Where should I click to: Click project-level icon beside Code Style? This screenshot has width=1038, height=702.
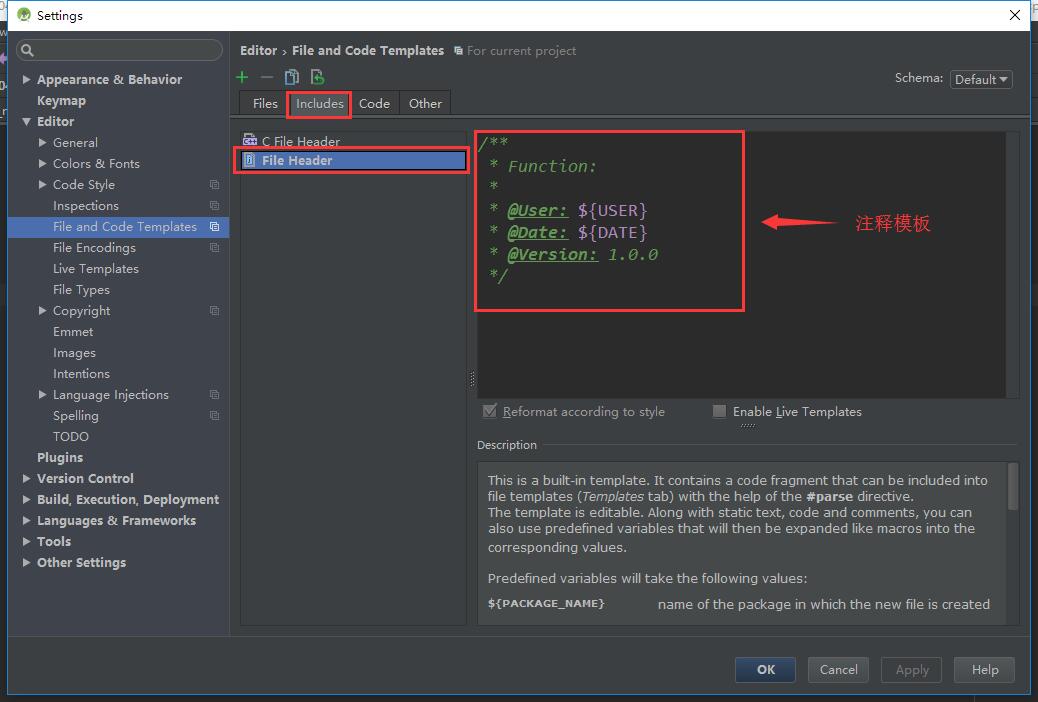(214, 185)
